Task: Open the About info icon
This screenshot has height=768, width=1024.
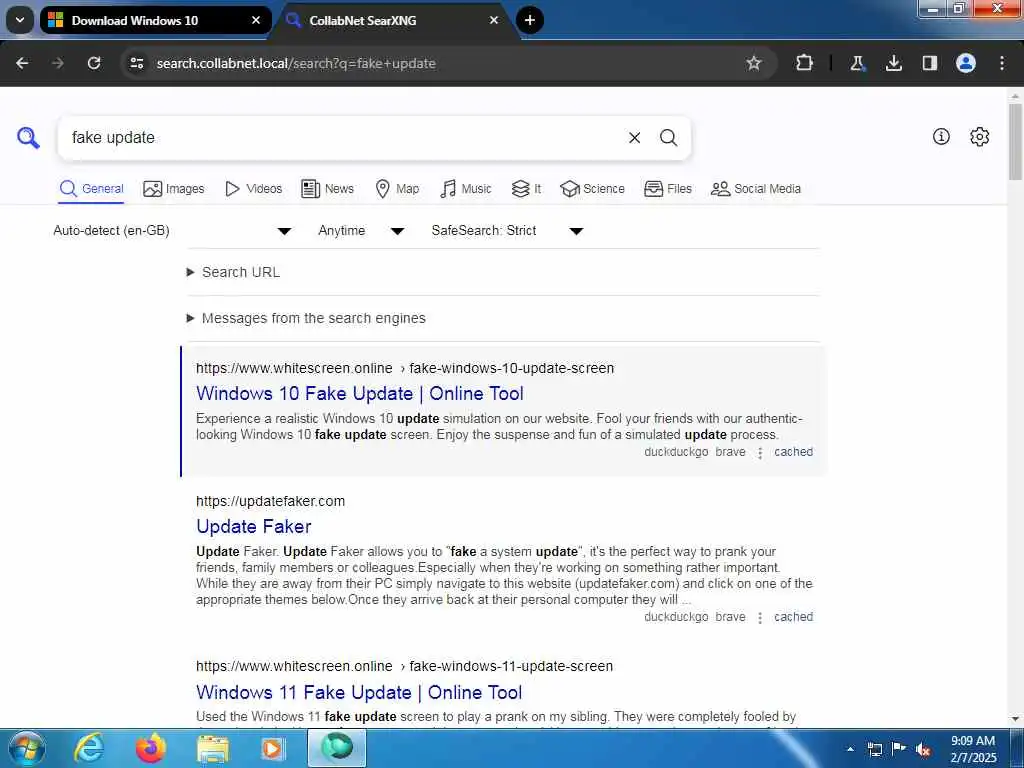Action: coord(941,136)
